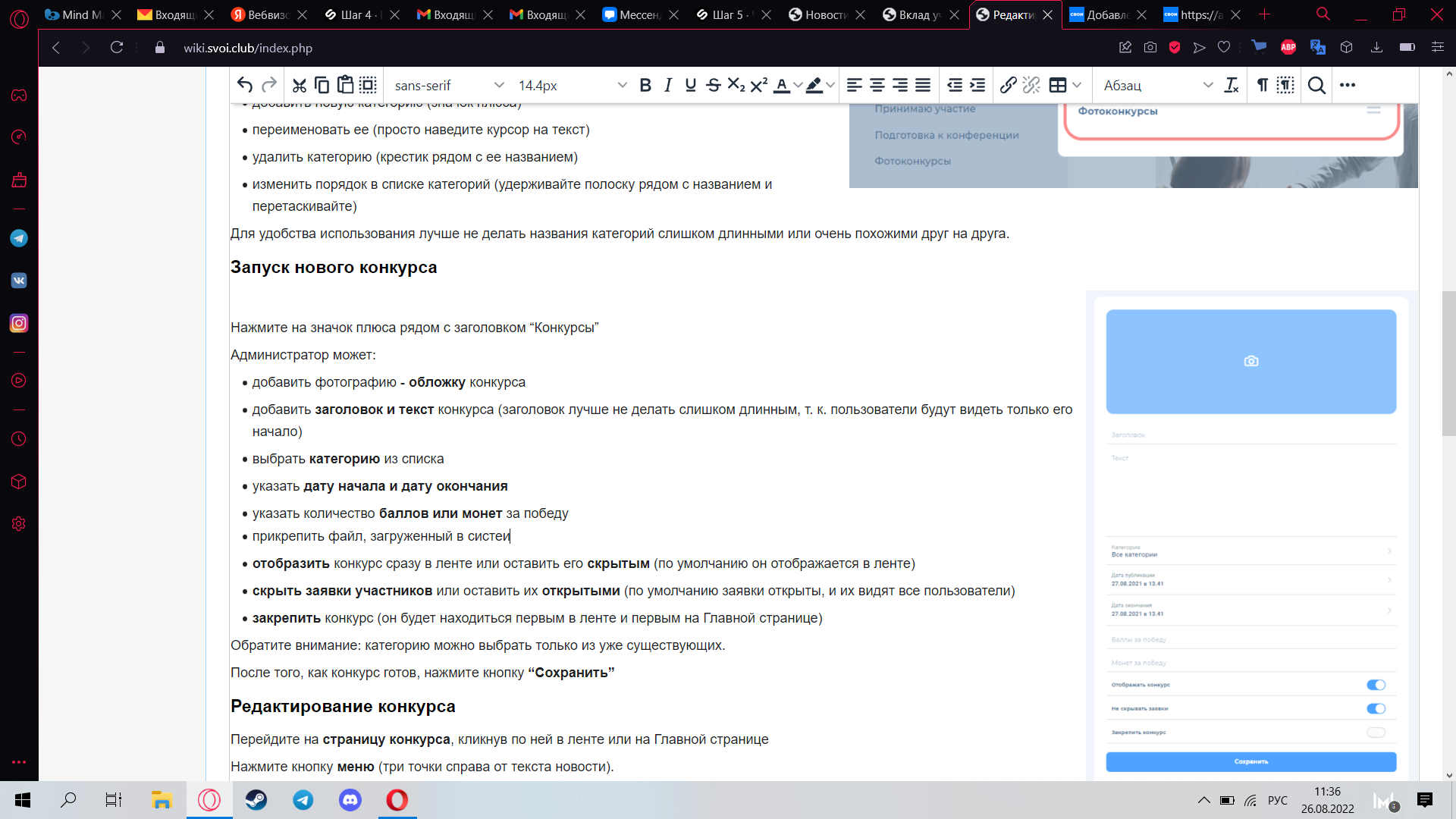Apply strikethrough formatting
This screenshot has width=1456, height=819.
[713, 85]
